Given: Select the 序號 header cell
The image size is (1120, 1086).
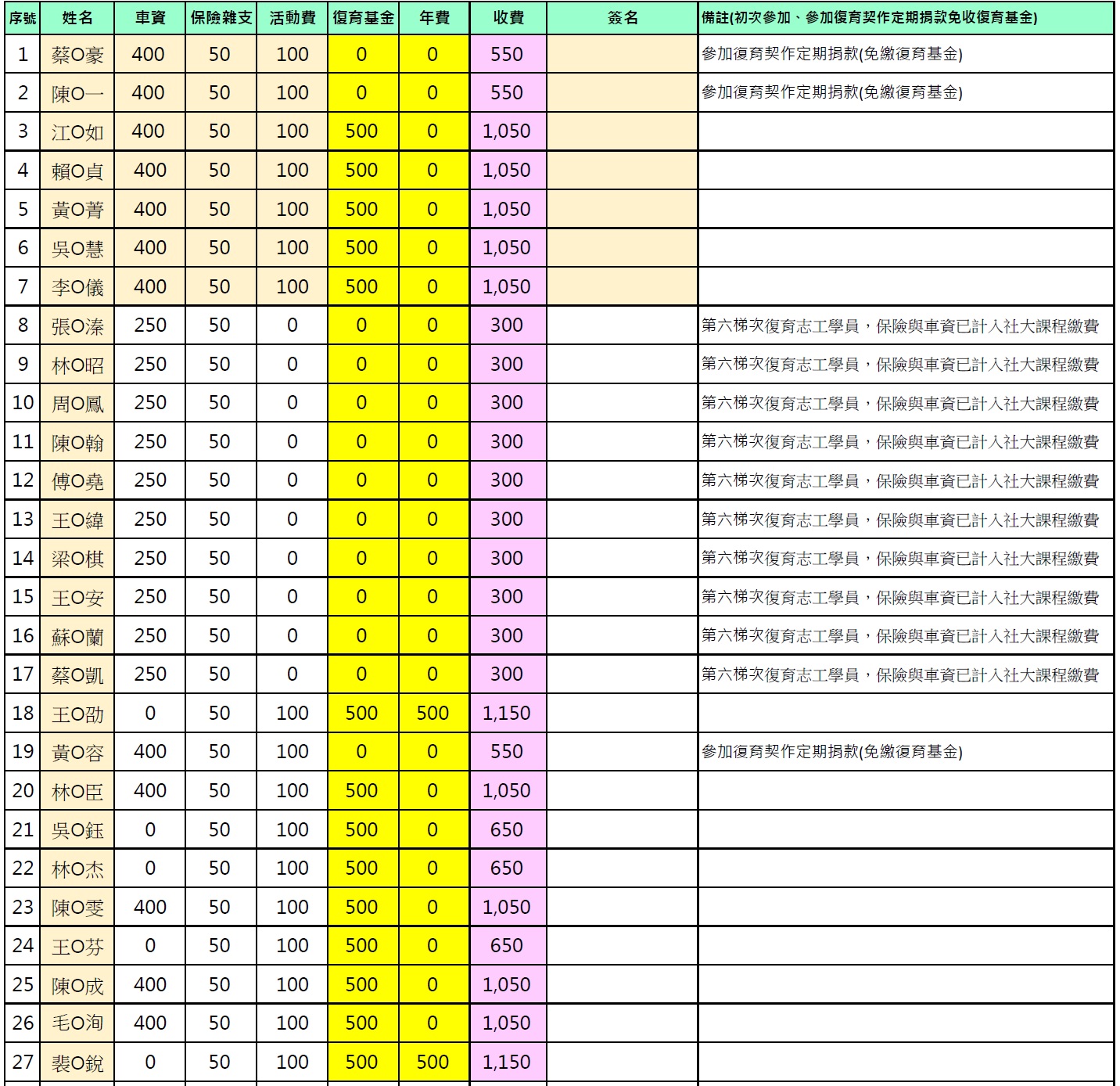Looking at the screenshot, I should click(23, 18).
